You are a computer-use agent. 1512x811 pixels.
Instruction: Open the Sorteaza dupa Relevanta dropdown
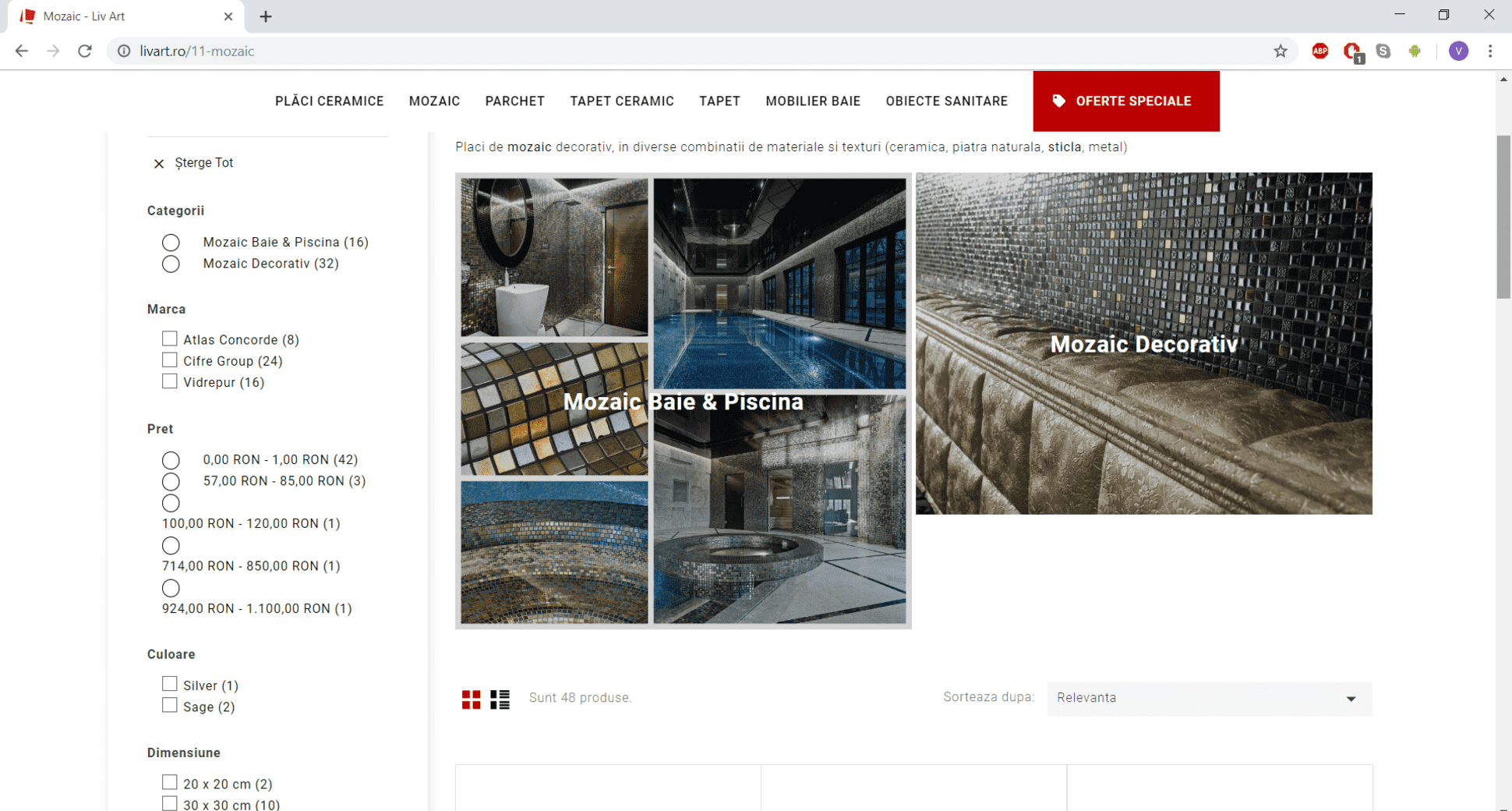click(x=1209, y=699)
